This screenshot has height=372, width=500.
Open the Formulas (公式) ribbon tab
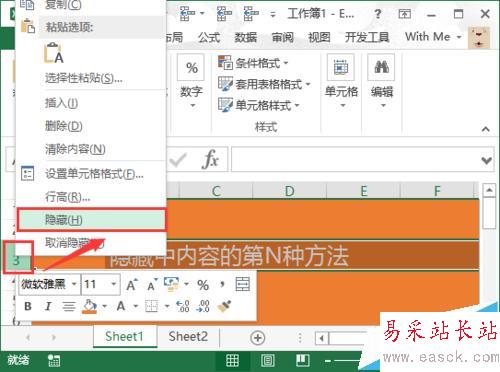209,37
